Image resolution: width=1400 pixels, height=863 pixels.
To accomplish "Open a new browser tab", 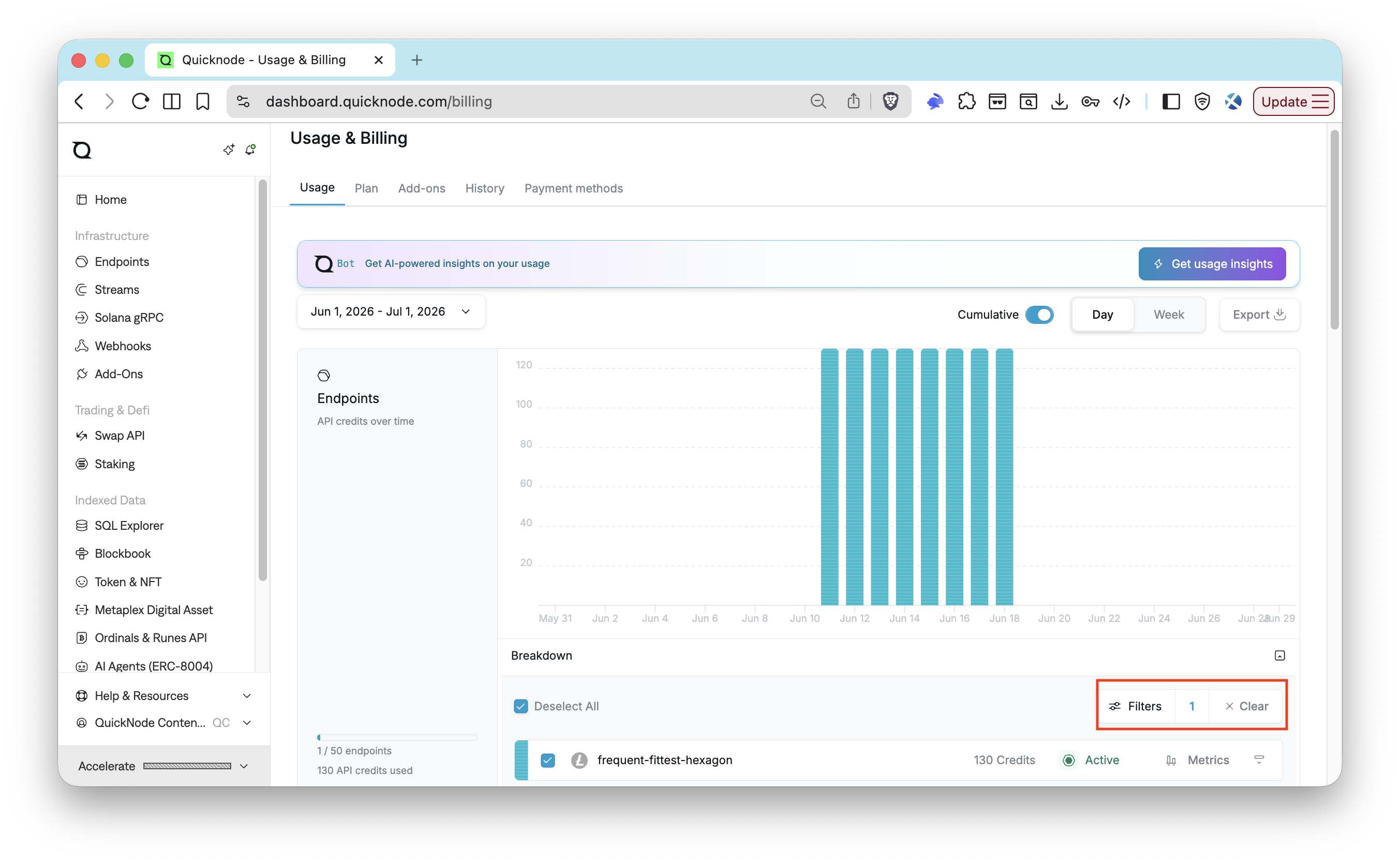I will click(x=416, y=60).
